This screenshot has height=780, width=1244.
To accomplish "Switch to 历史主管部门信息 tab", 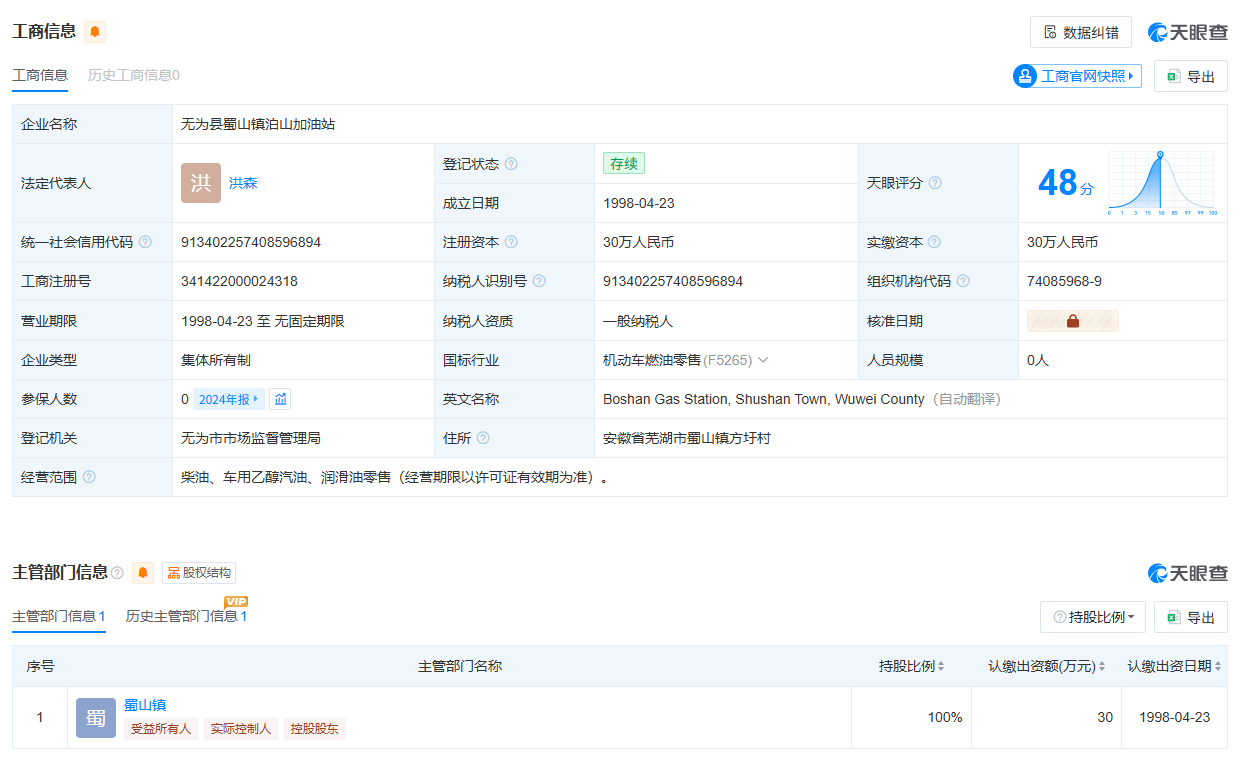I will (186, 616).
